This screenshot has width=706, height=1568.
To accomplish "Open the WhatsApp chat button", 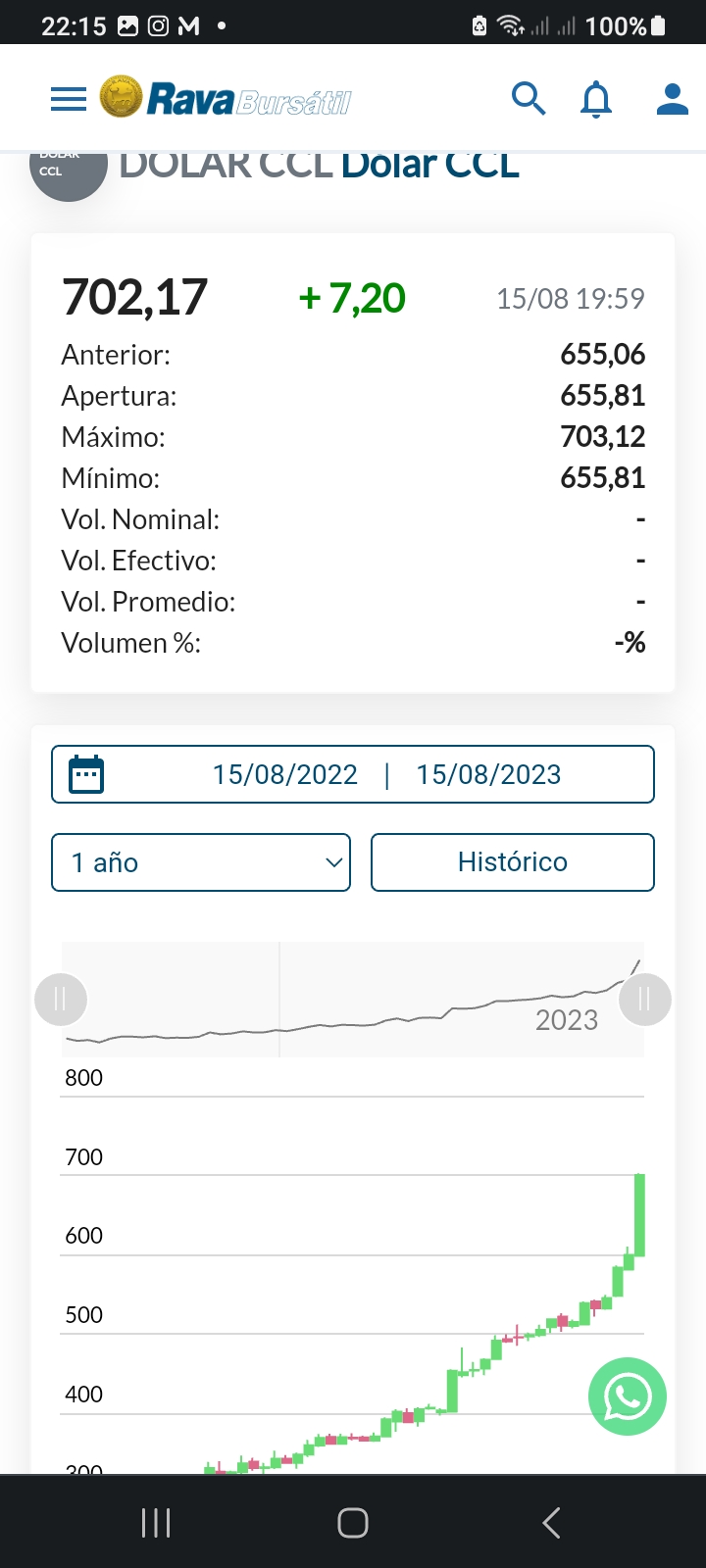I will click(x=627, y=1396).
